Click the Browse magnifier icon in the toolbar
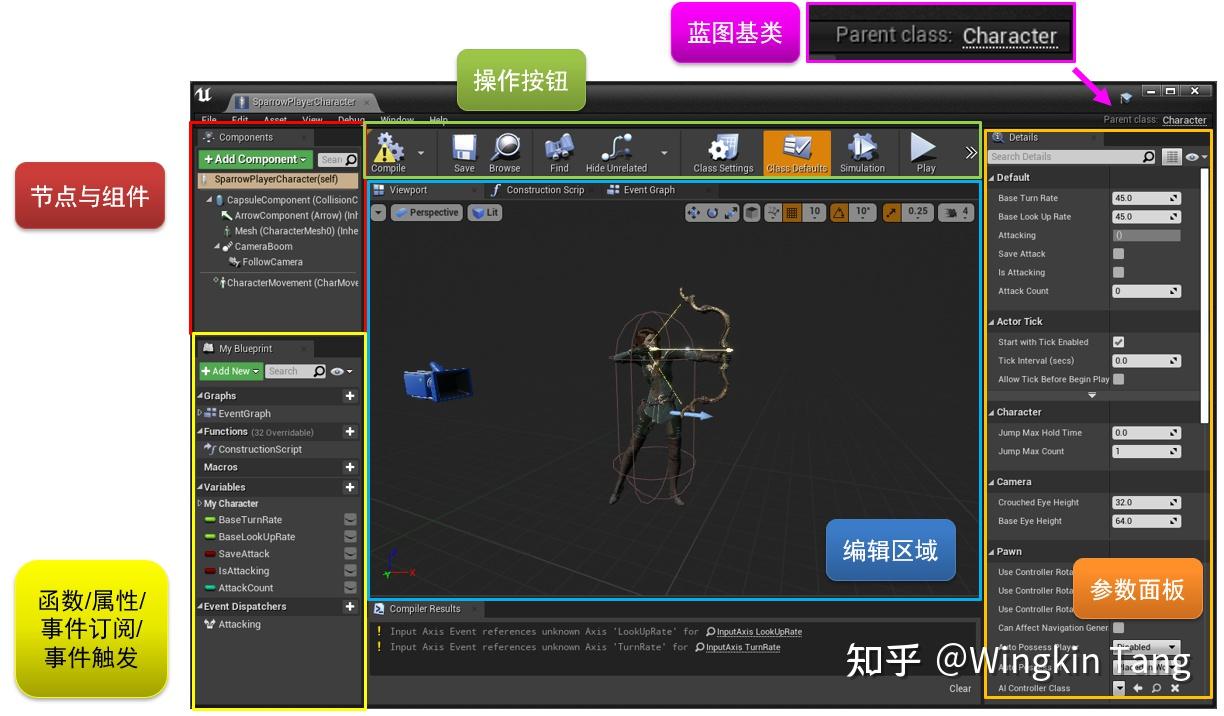1224x716 pixels. pyautogui.click(x=505, y=152)
